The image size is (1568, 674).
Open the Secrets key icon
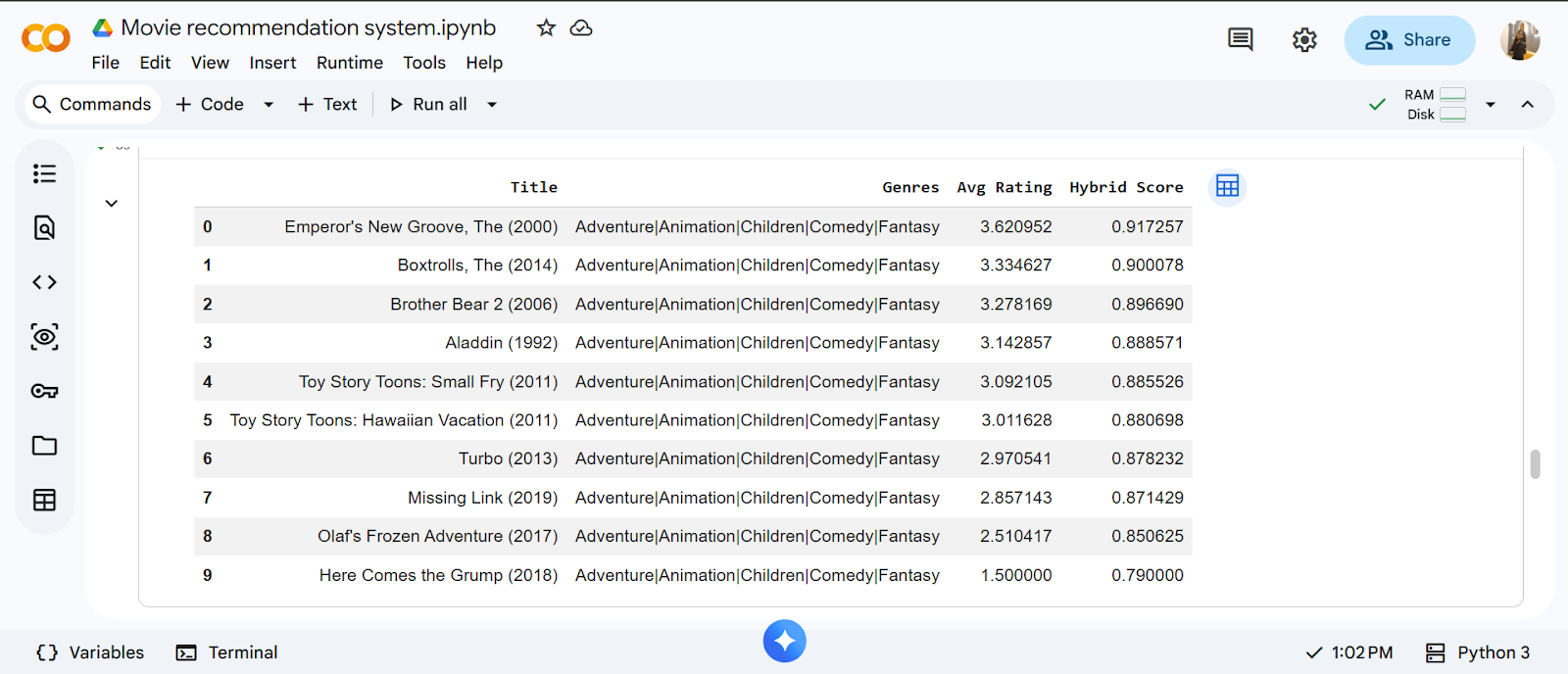(44, 391)
